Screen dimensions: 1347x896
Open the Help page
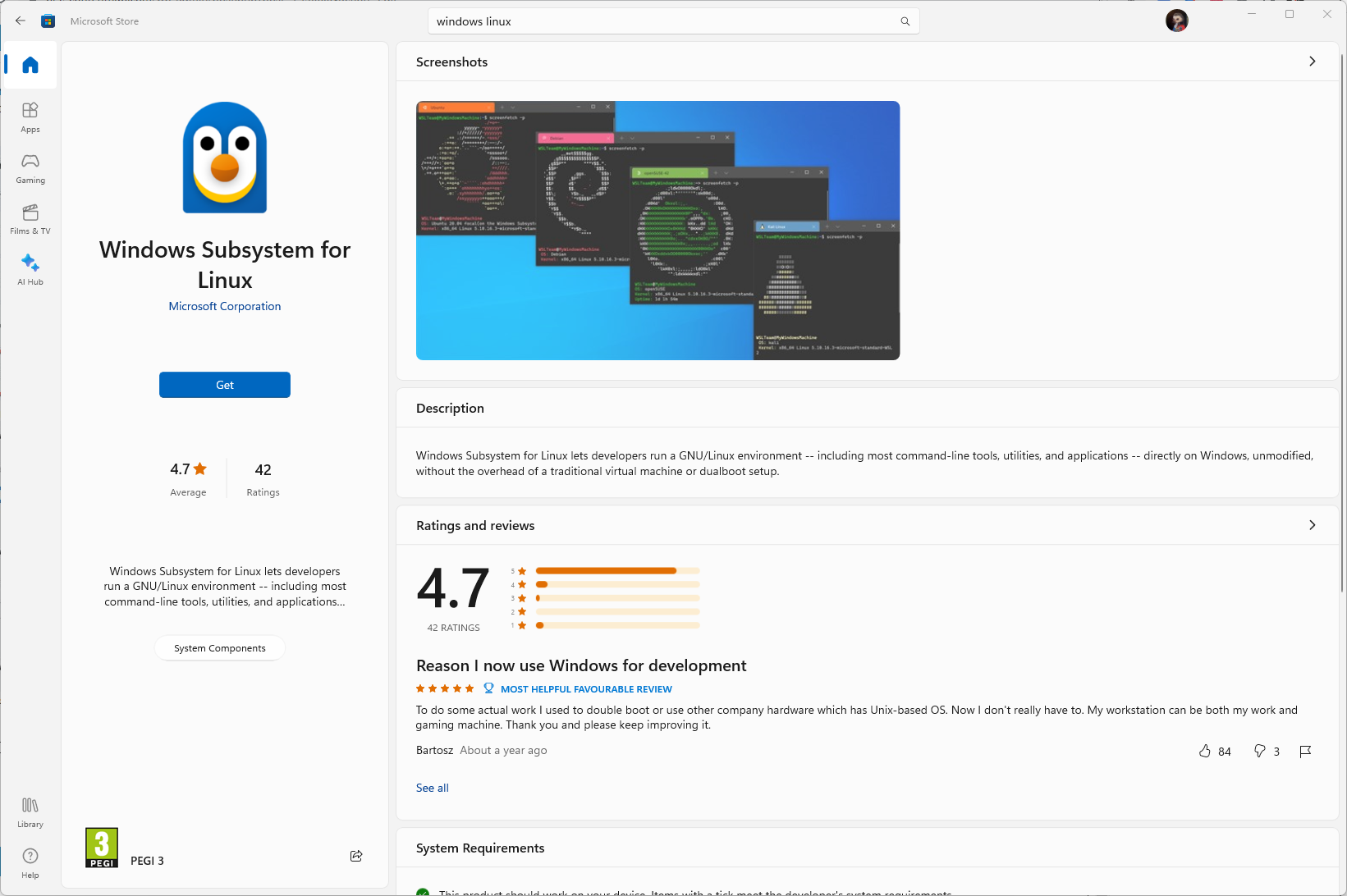point(30,863)
